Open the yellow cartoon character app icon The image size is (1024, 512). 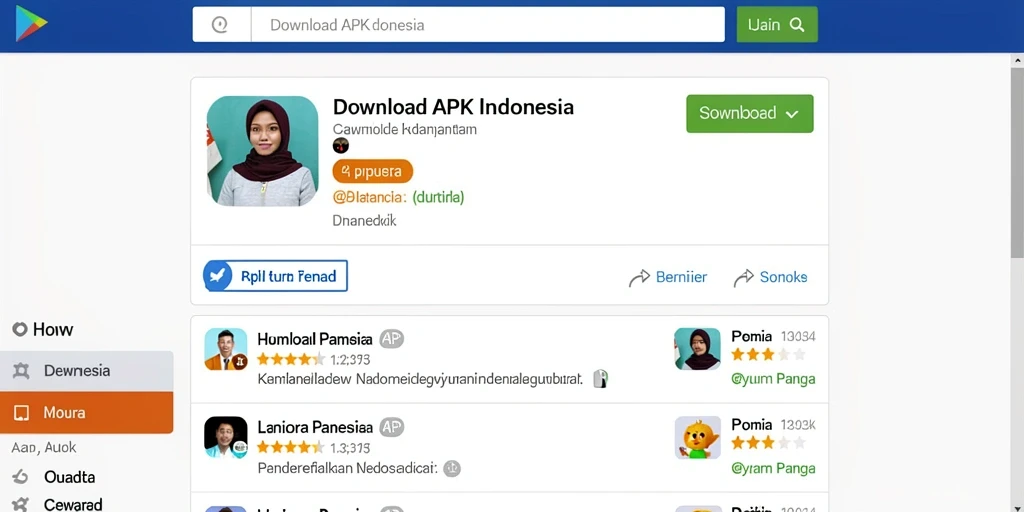[x=697, y=437]
